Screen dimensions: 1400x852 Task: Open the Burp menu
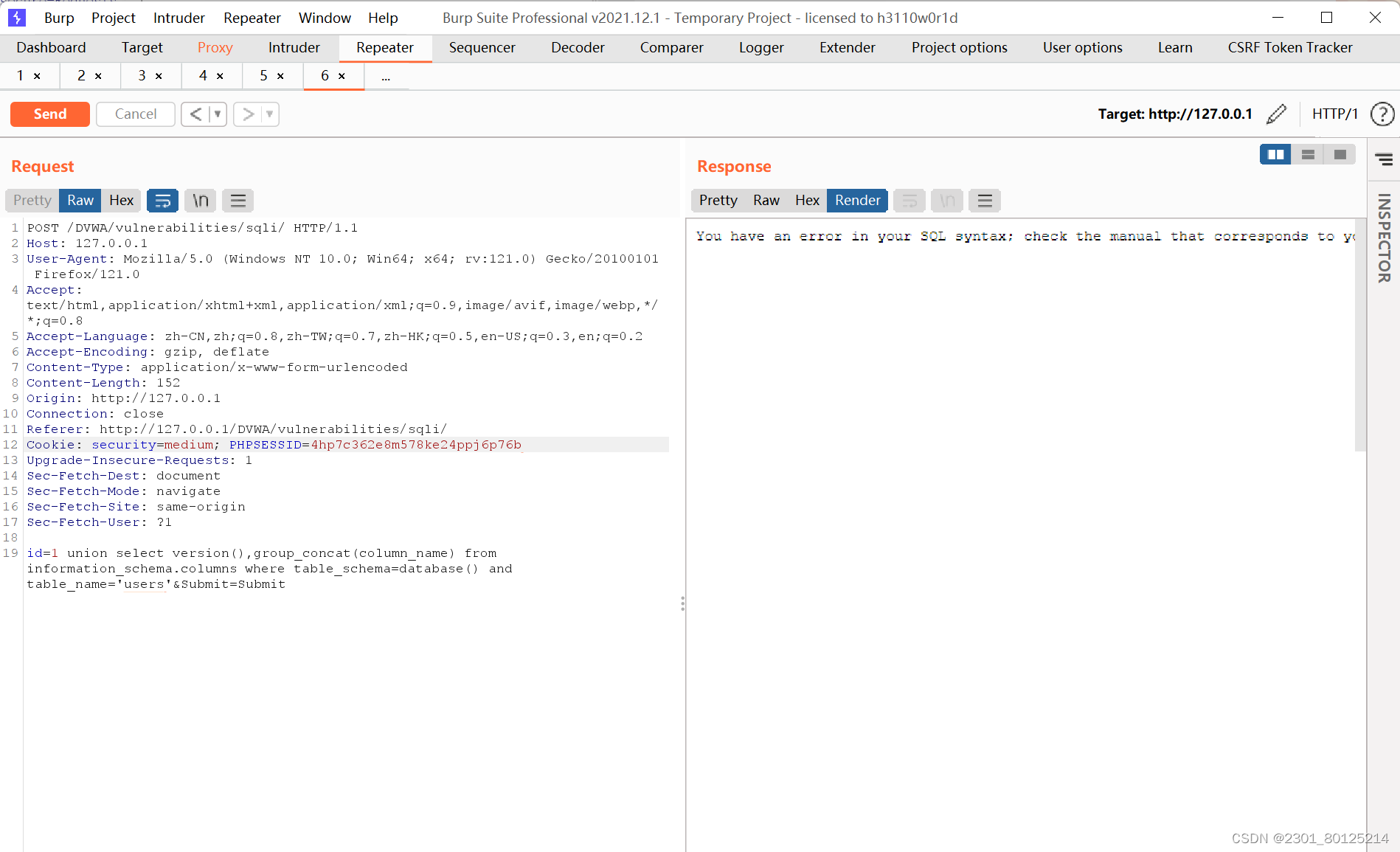tap(59, 18)
